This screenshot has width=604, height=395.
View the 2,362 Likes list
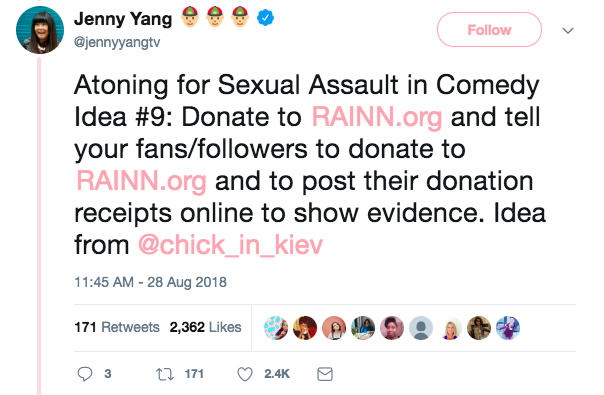[x=205, y=327]
